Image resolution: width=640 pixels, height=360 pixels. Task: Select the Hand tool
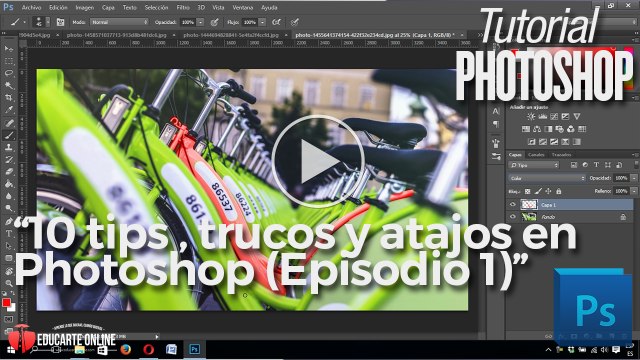pyautogui.click(x=9, y=271)
